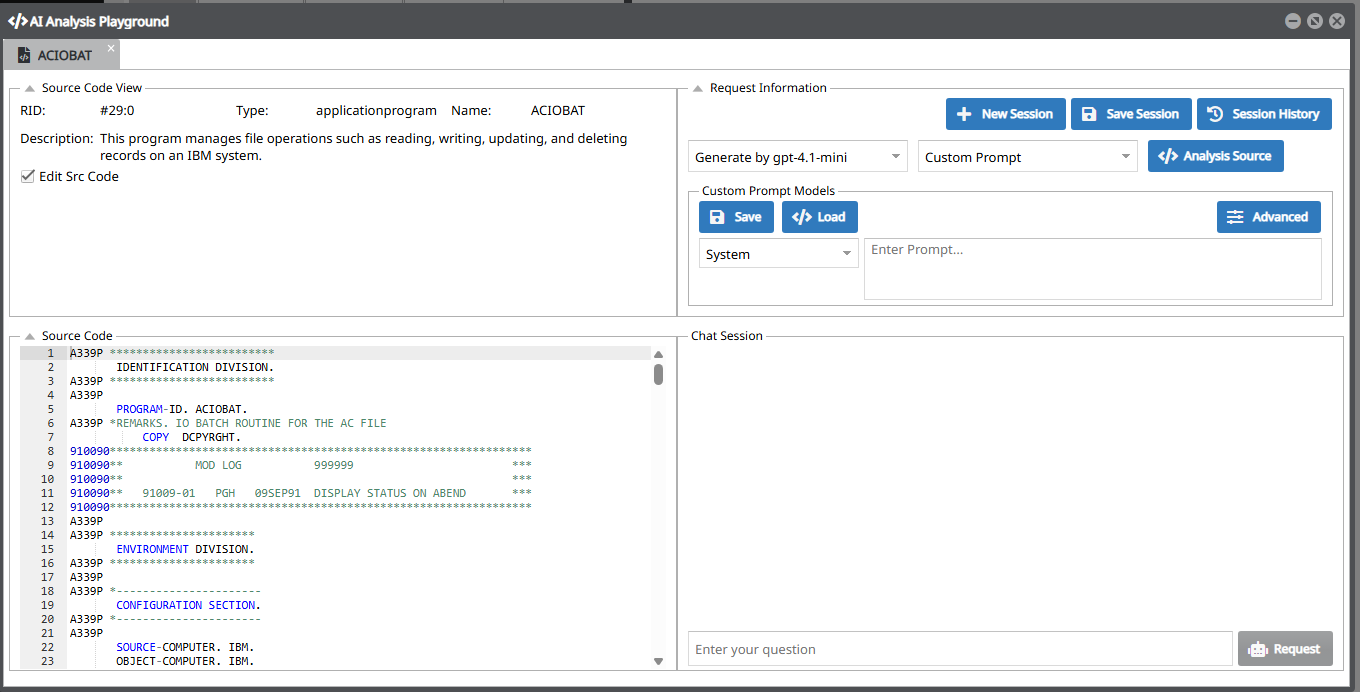Viewport: 1360px width, 692px height.
Task: Click the Enter Prompt text area
Action: pyautogui.click(x=1092, y=268)
